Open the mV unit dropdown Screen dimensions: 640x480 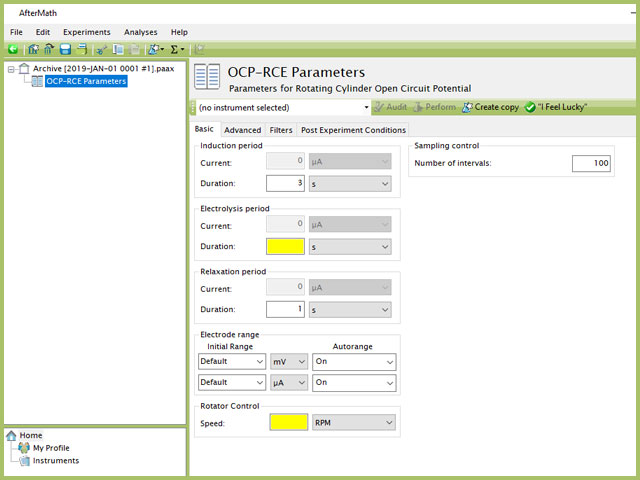pyautogui.click(x=289, y=362)
